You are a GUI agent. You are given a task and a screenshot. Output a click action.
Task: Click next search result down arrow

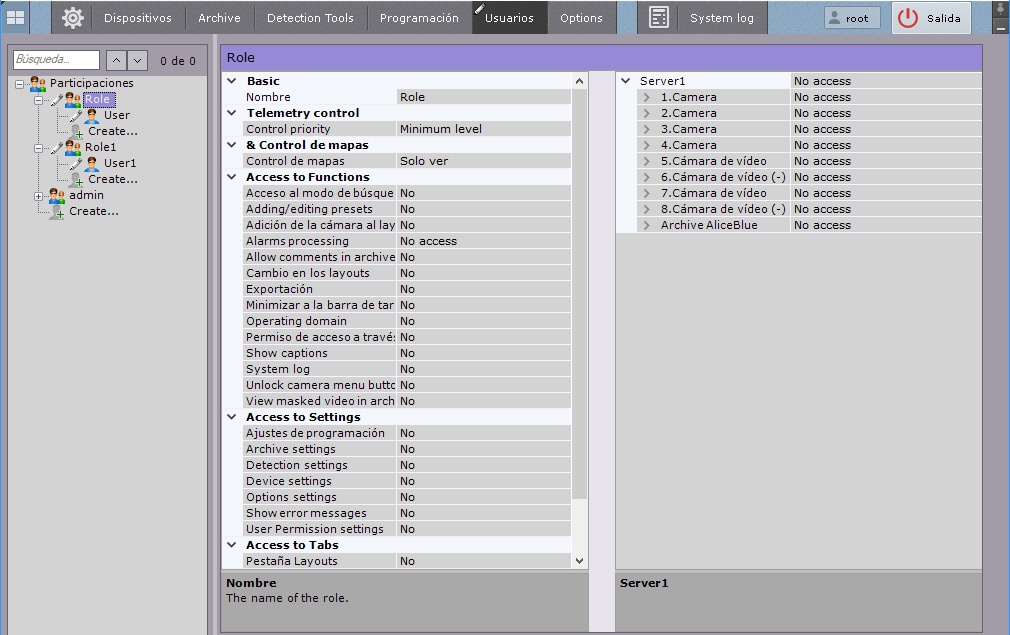[138, 61]
